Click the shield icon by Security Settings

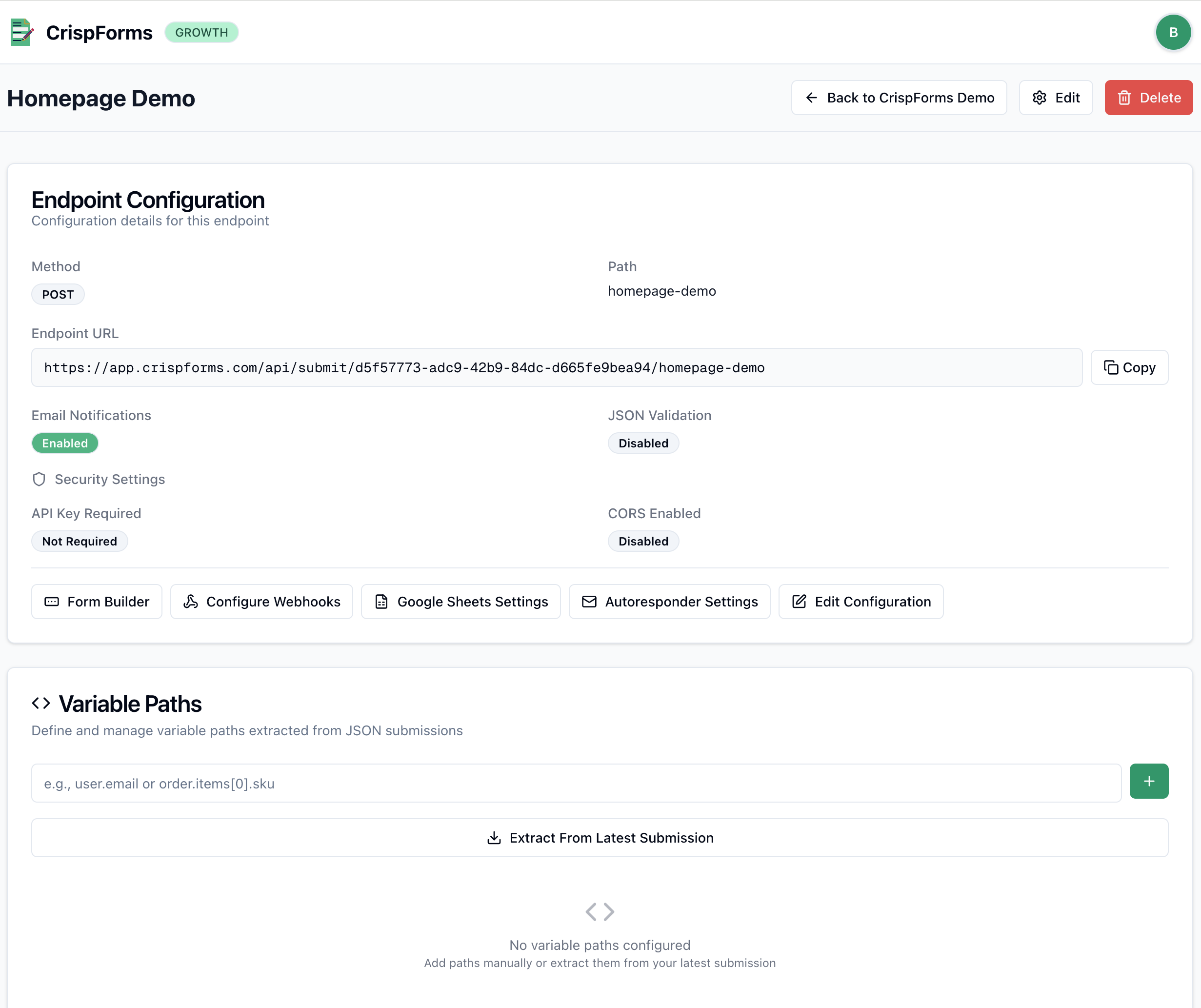[39, 480]
